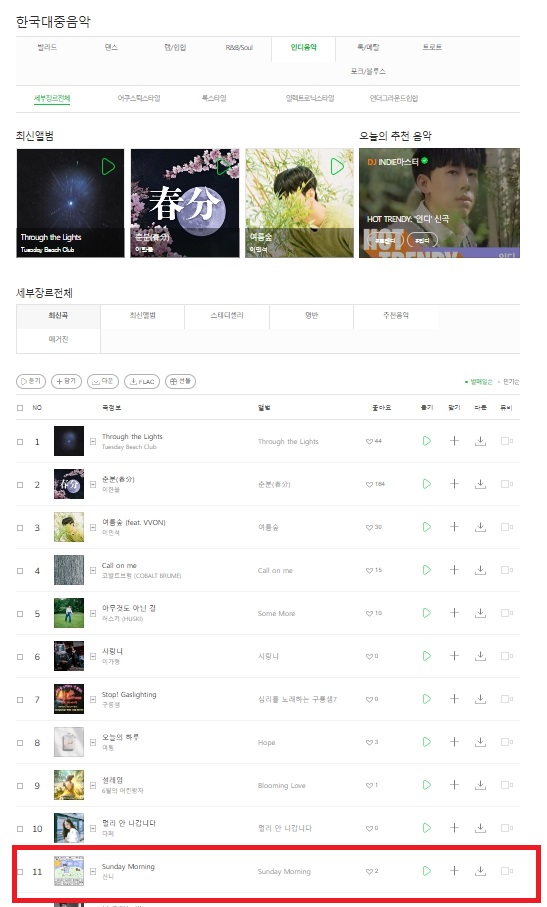Switch to the R&B/Soul genre tab
547x907 pixels.
pos(239,47)
